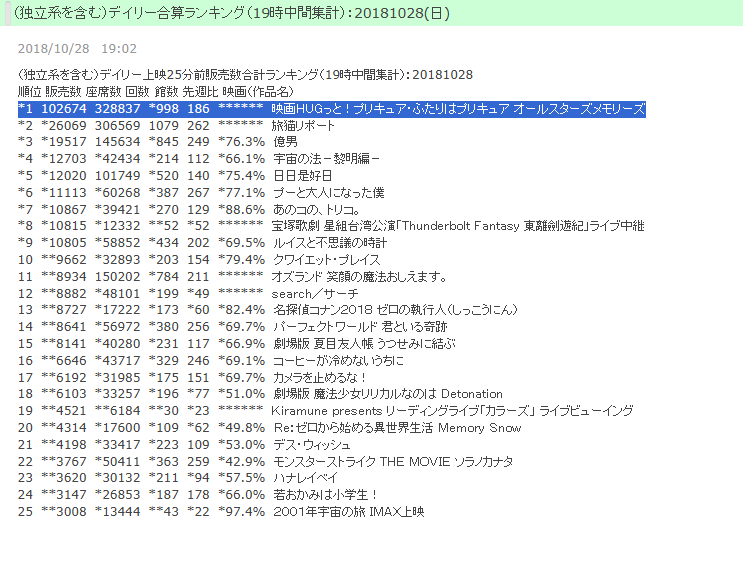Image resolution: width=743 pixels, height=580 pixels.
Task: Click the row for 億男
Action: [158, 142]
